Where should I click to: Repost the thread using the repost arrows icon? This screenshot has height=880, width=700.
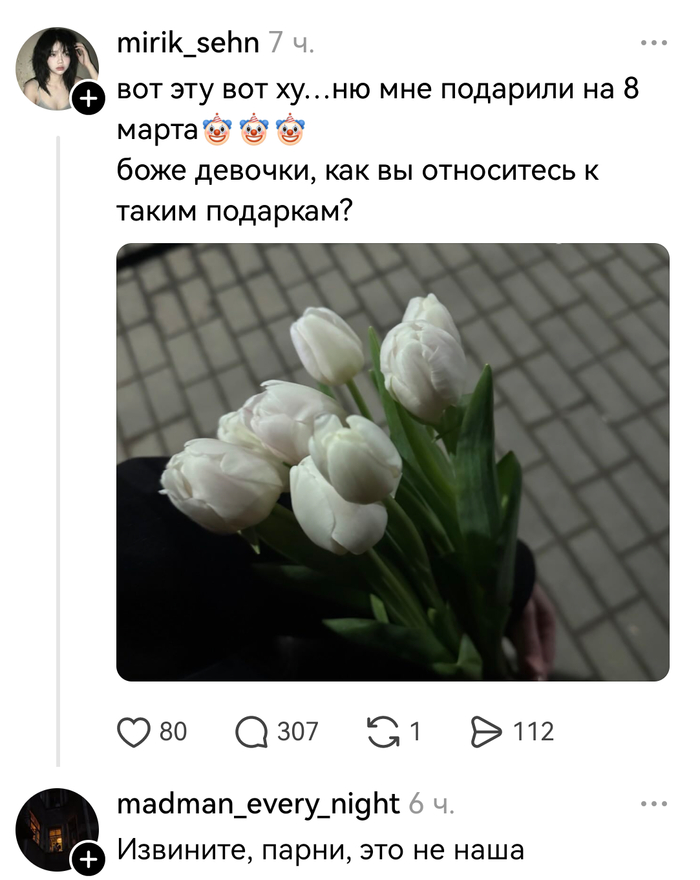pyautogui.click(x=383, y=732)
